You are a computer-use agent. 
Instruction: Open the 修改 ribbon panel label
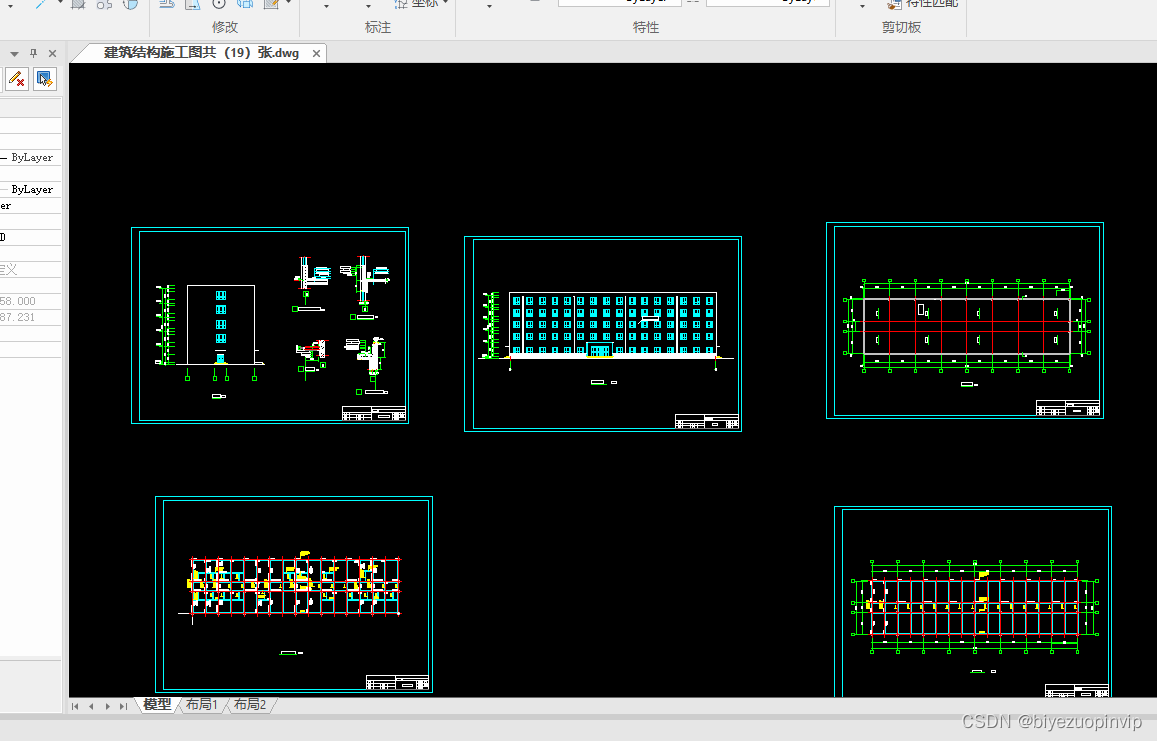[224, 27]
